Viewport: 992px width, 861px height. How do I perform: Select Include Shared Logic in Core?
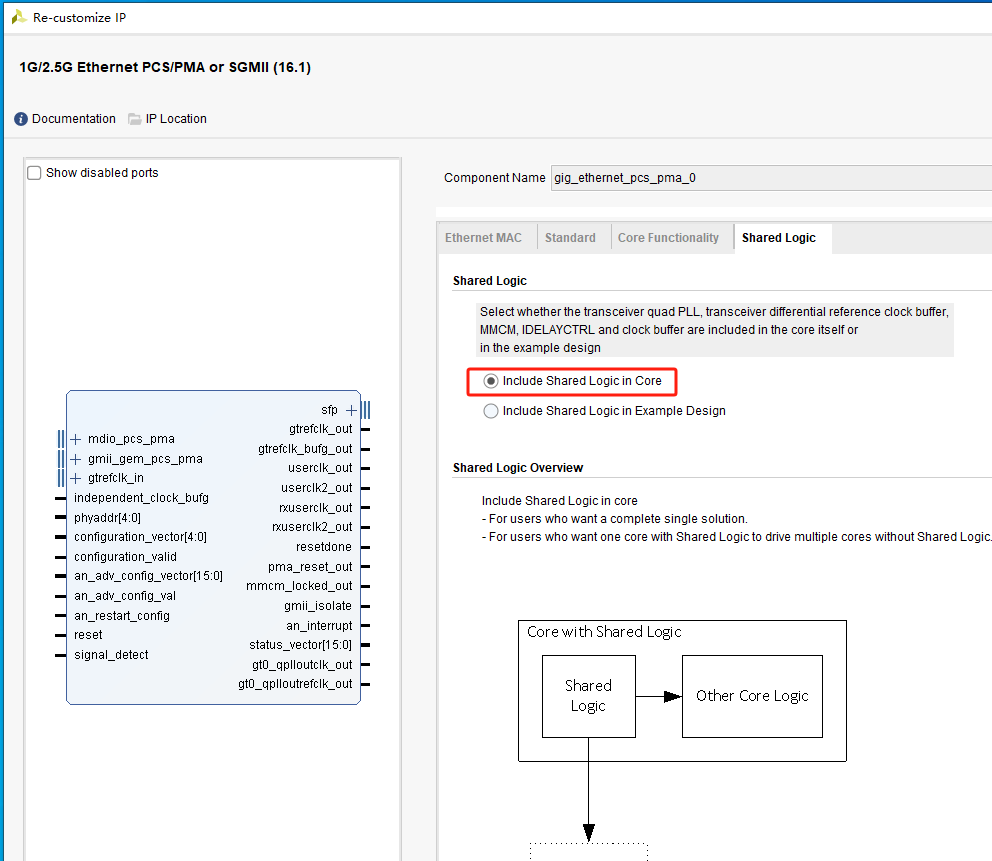pyautogui.click(x=490, y=381)
